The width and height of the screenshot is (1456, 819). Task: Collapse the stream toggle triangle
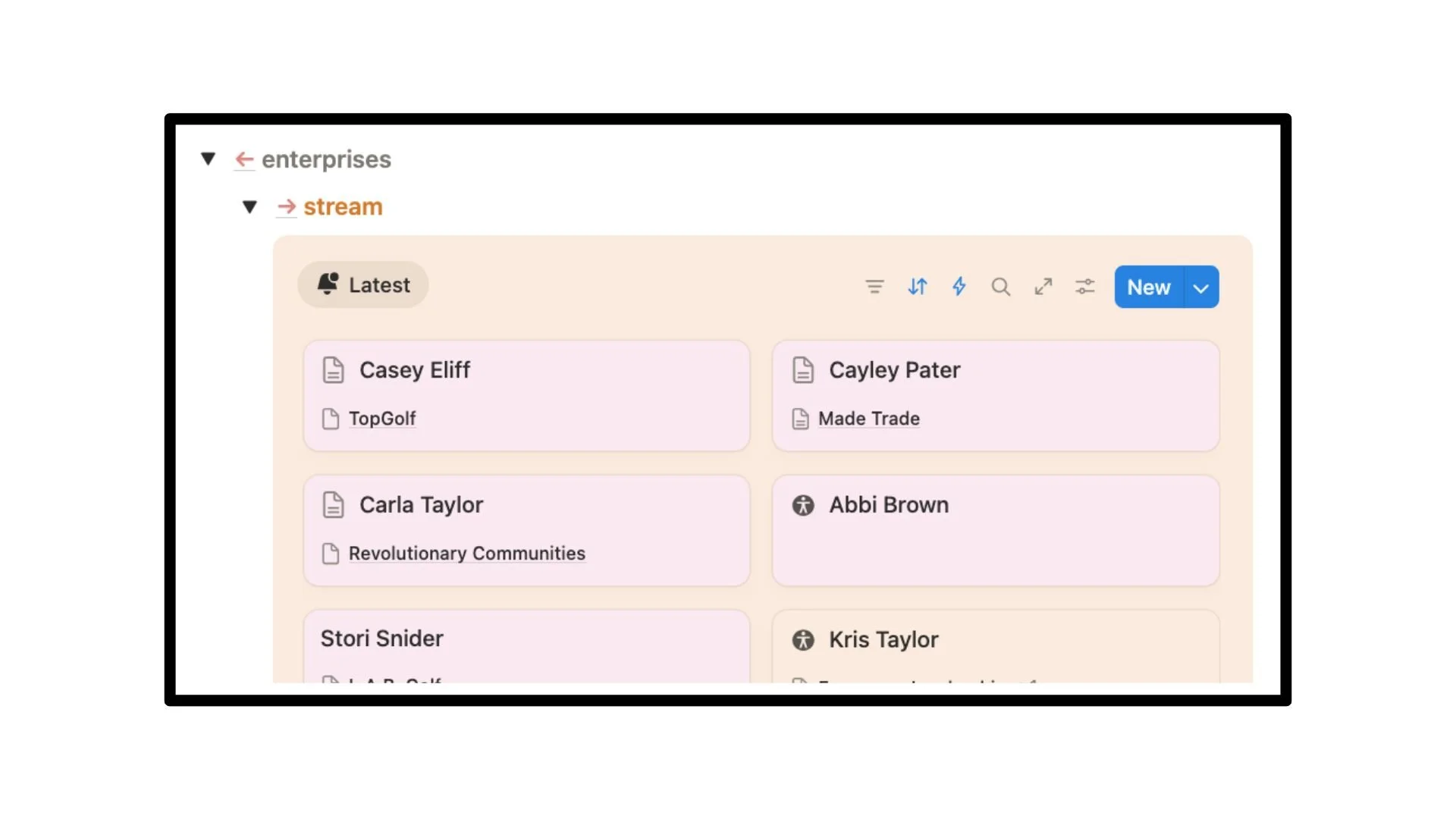(249, 207)
